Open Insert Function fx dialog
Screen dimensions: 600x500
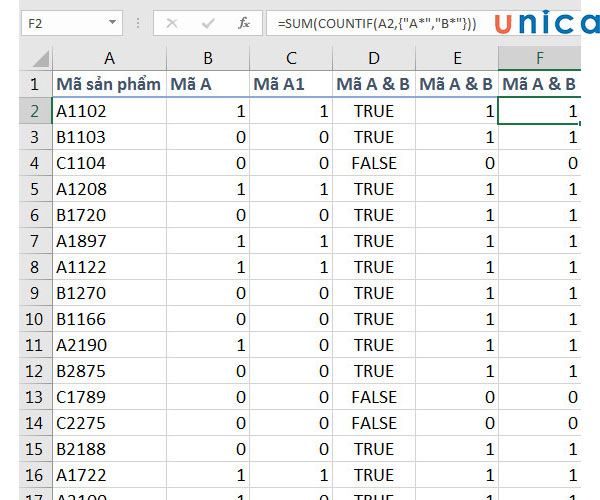tap(244, 22)
